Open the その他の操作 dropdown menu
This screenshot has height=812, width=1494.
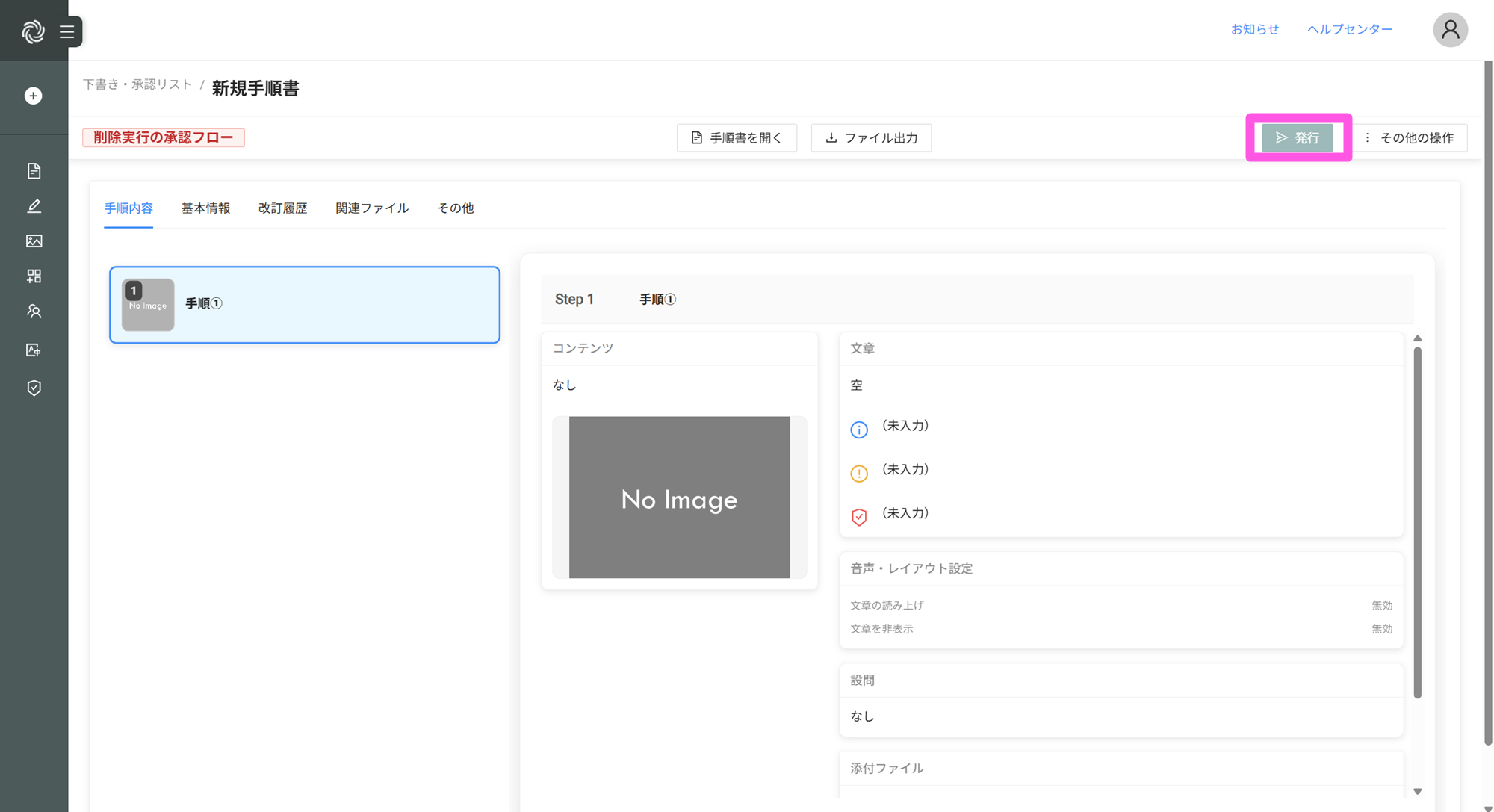[1409, 138]
